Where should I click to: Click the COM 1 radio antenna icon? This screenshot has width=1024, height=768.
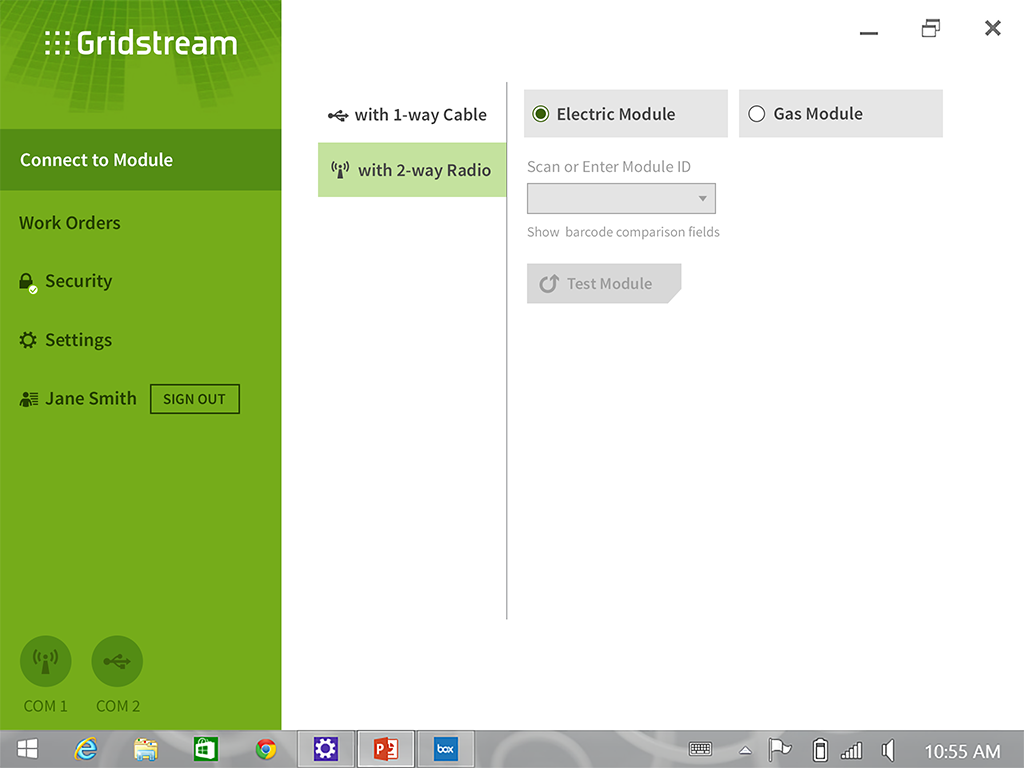point(45,662)
